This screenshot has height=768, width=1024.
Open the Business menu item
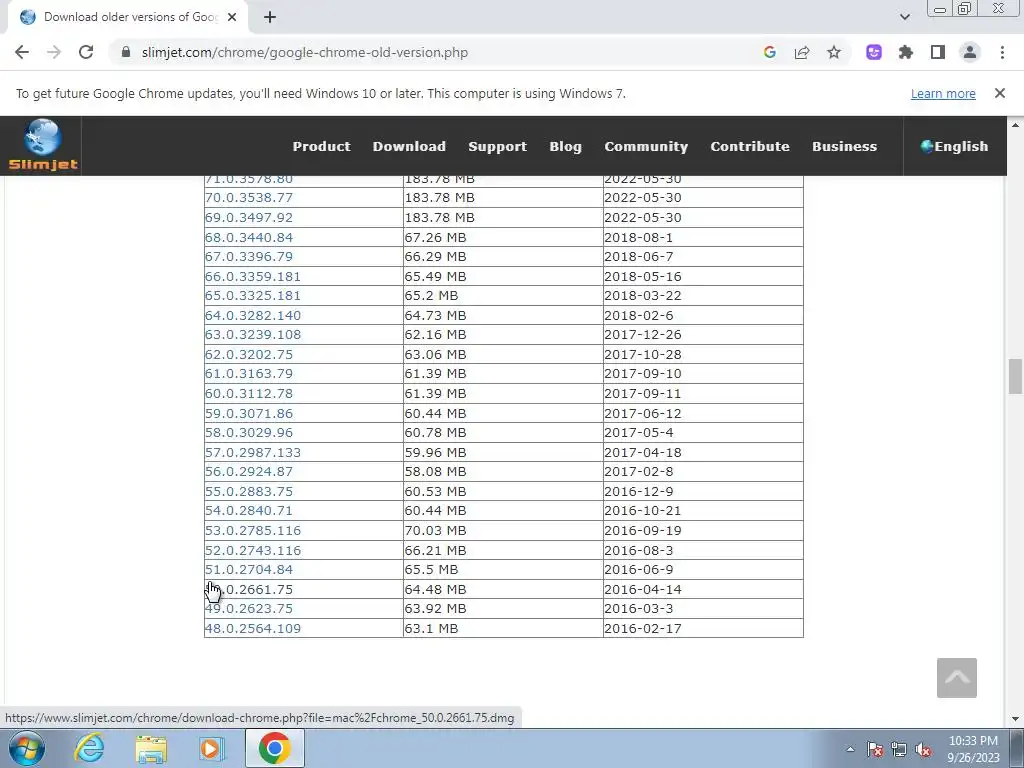[844, 146]
